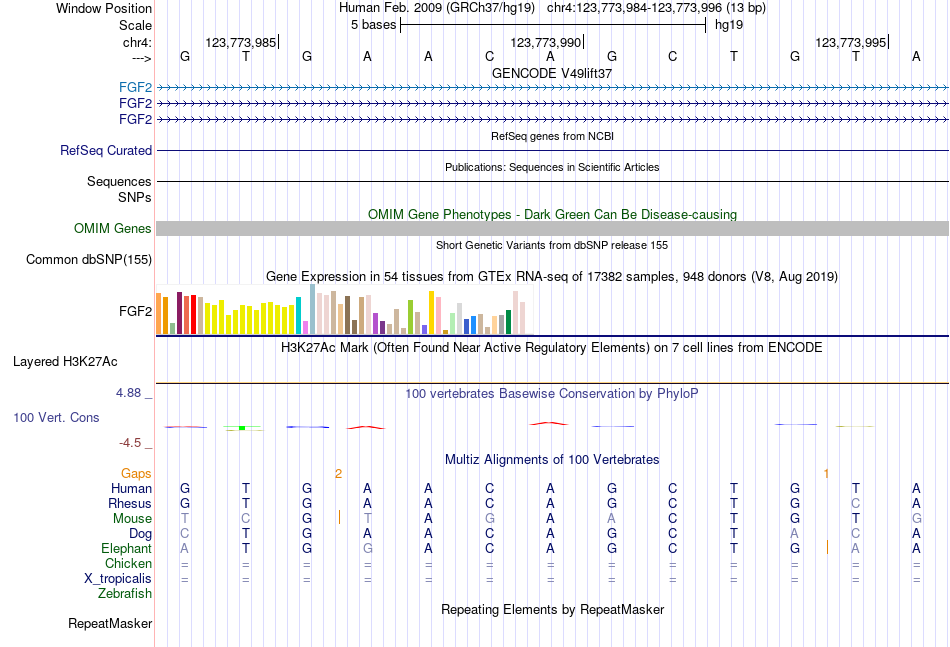Click the -4.5 PhyloP lower scale value
Screen dimensions: 950x647
pyautogui.click(x=130, y=443)
